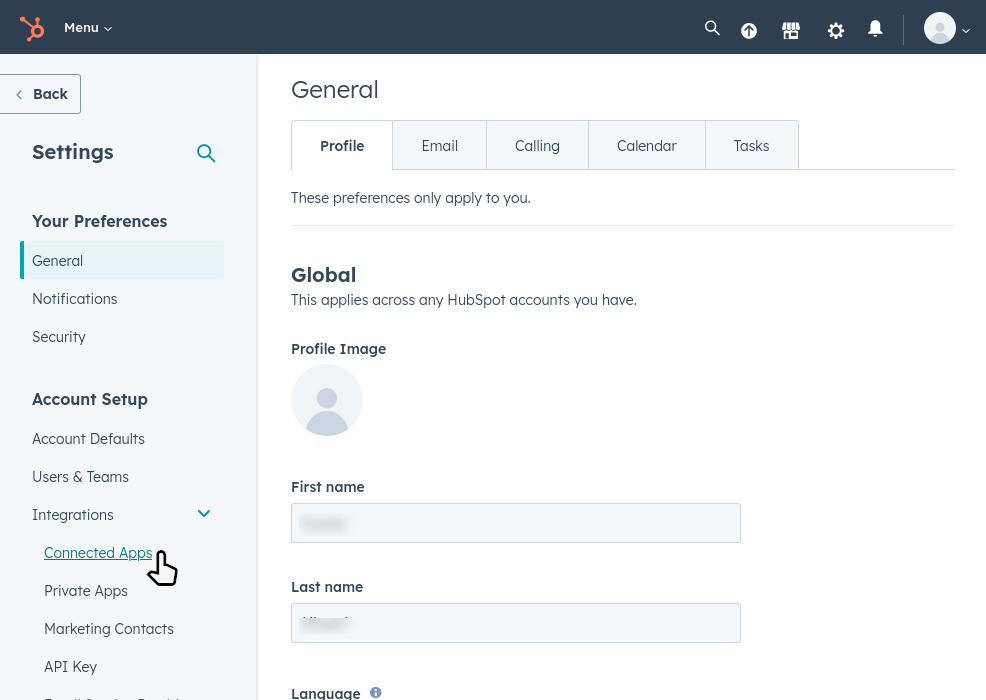Expand the account avatar menu
Viewport: 986px width, 700px height.
pyautogui.click(x=947, y=29)
